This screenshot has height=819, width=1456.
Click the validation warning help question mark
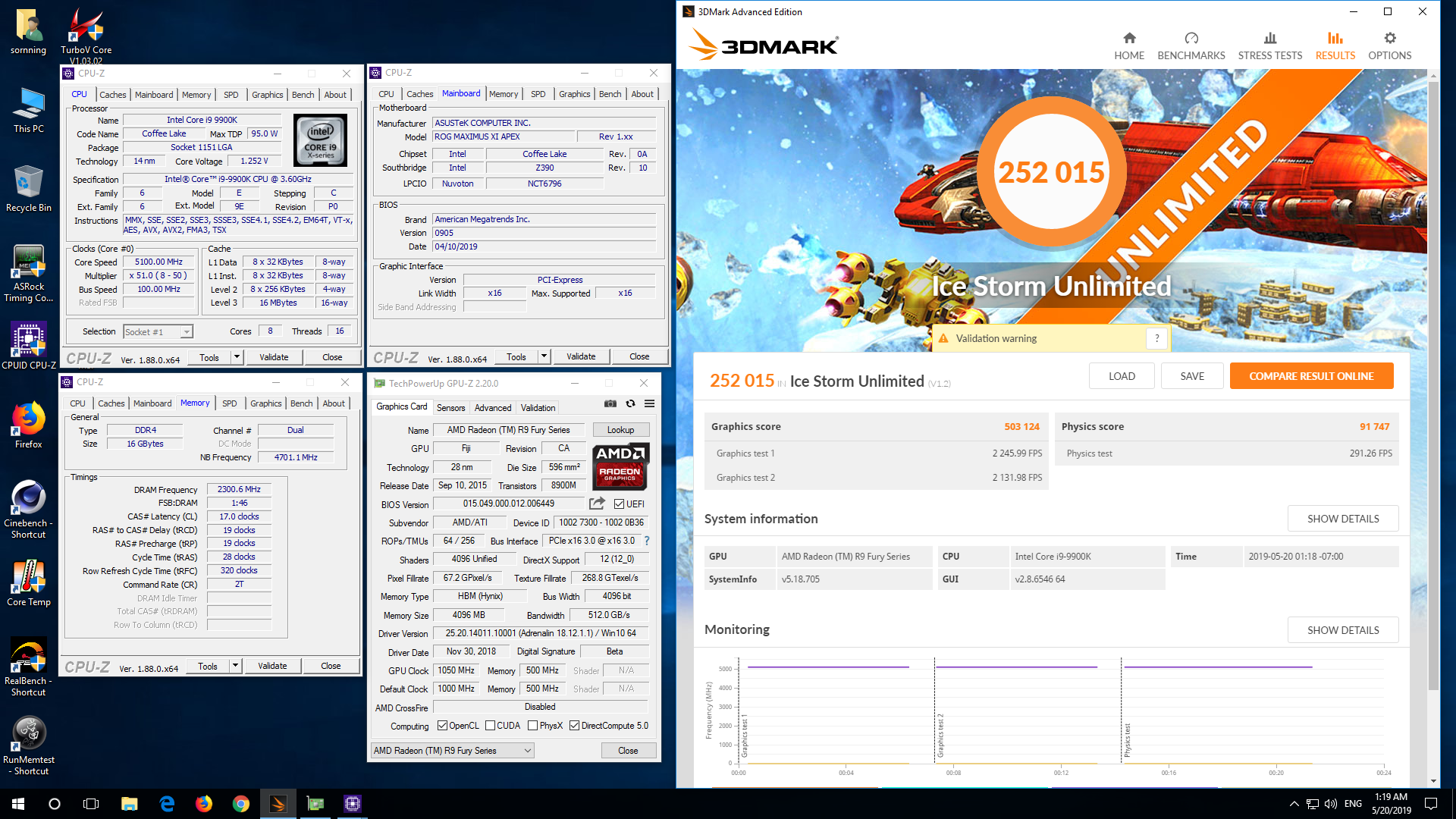(1156, 338)
